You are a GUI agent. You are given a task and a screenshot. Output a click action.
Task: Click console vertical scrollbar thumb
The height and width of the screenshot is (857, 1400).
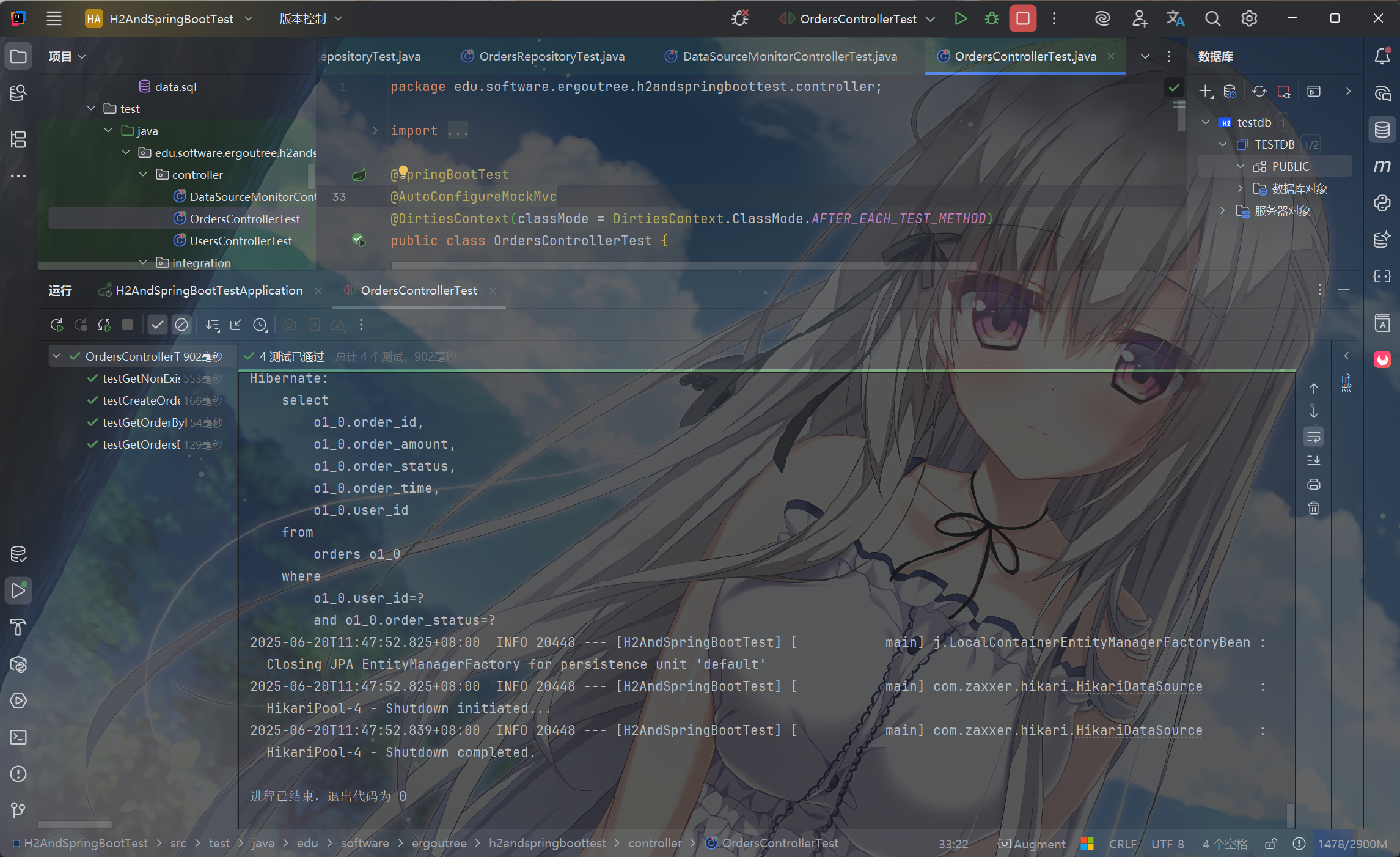point(1290,815)
